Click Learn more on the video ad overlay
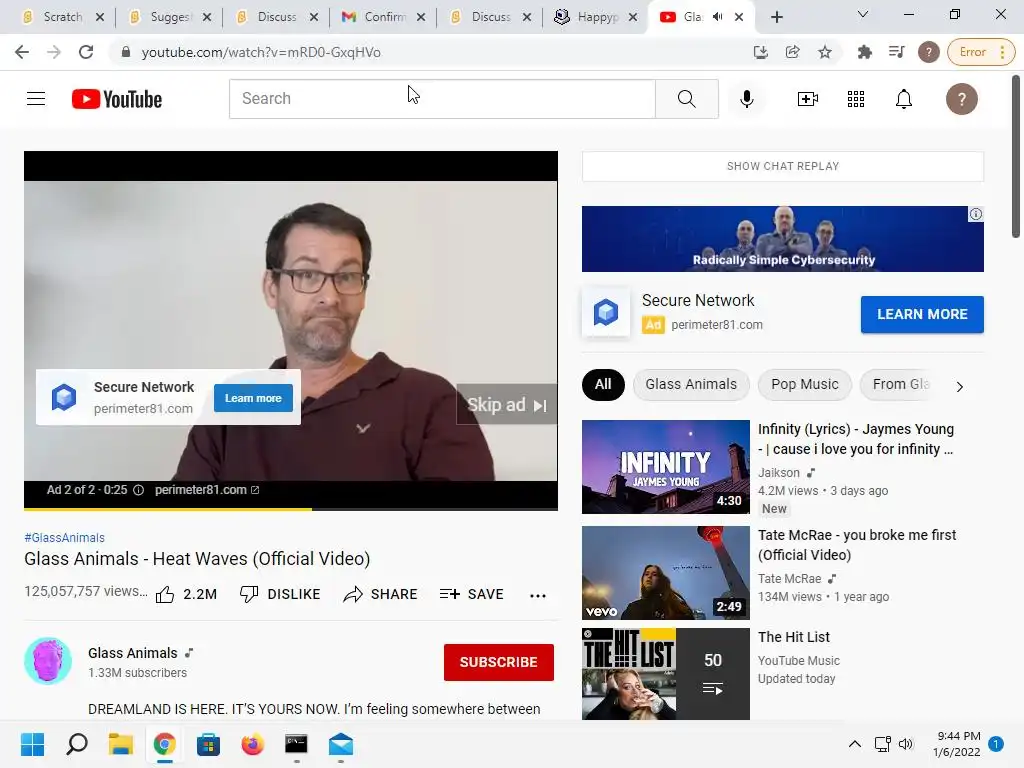The height and width of the screenshot is (768, 1024). (x=253, y=398)
